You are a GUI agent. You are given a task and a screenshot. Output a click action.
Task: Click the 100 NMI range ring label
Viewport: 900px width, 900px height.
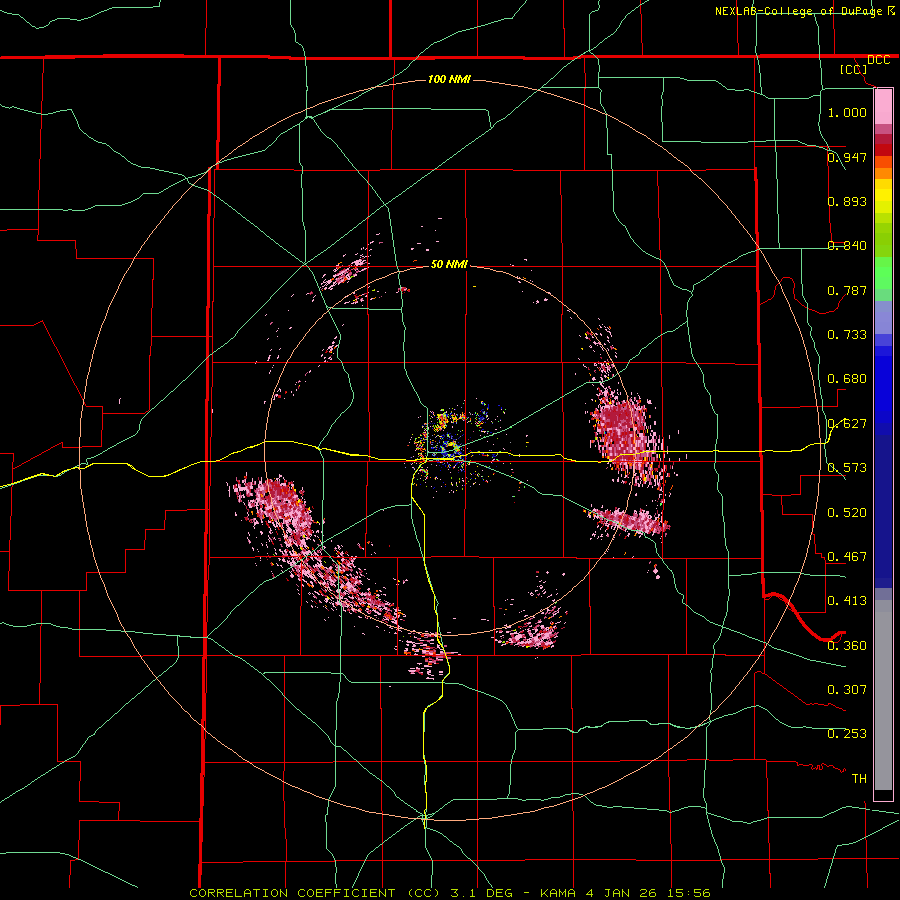[x=449, y=79]
